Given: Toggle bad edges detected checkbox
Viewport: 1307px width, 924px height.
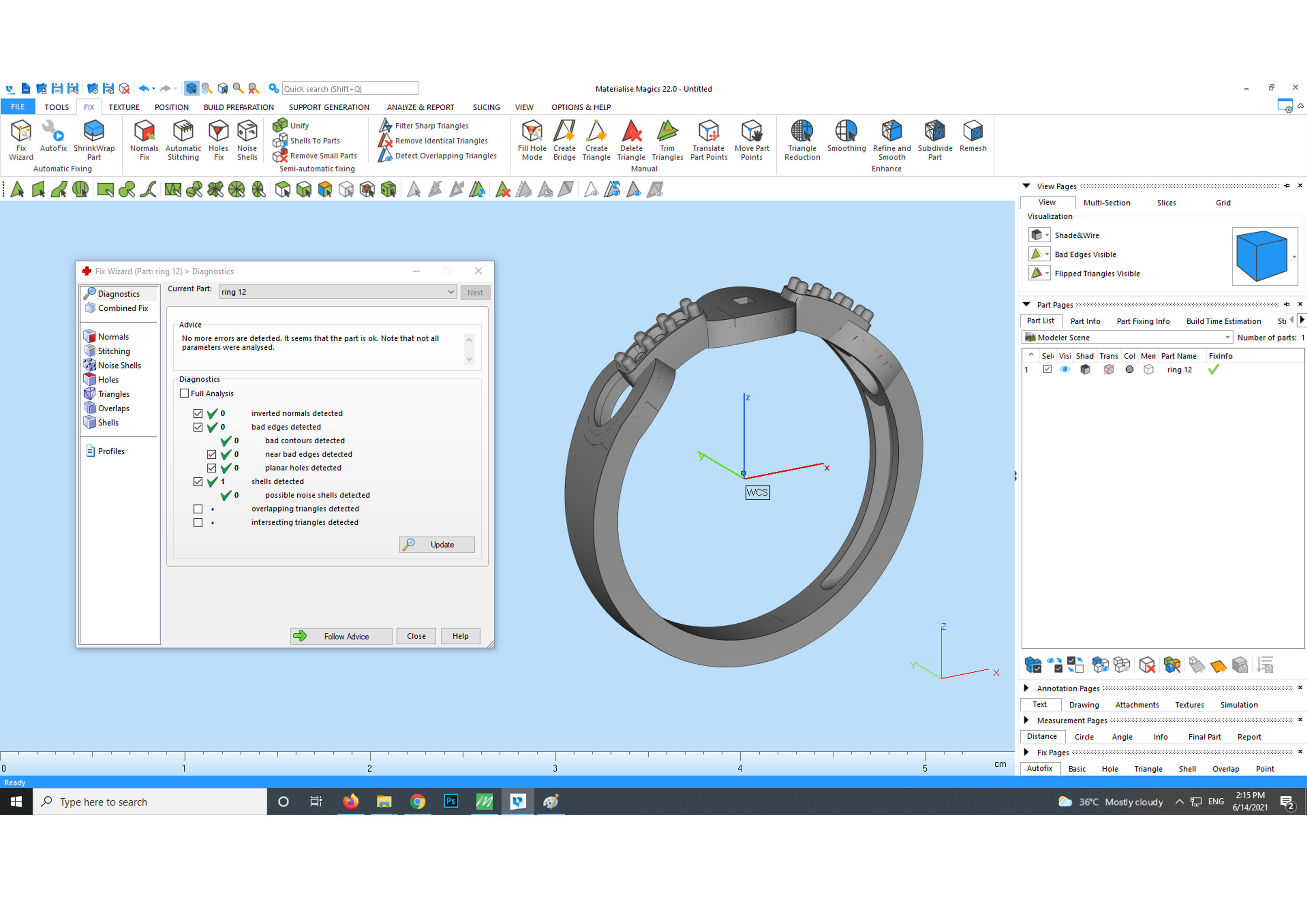Looking at the screenshot, I should (x=198, y=427).
